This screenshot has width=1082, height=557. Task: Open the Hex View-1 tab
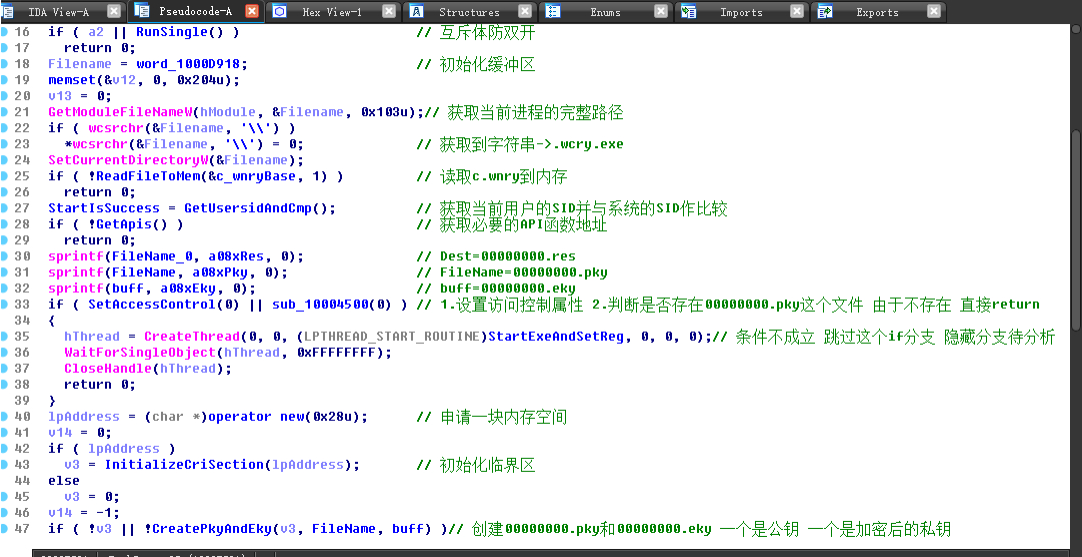click(x=332, y=12)
